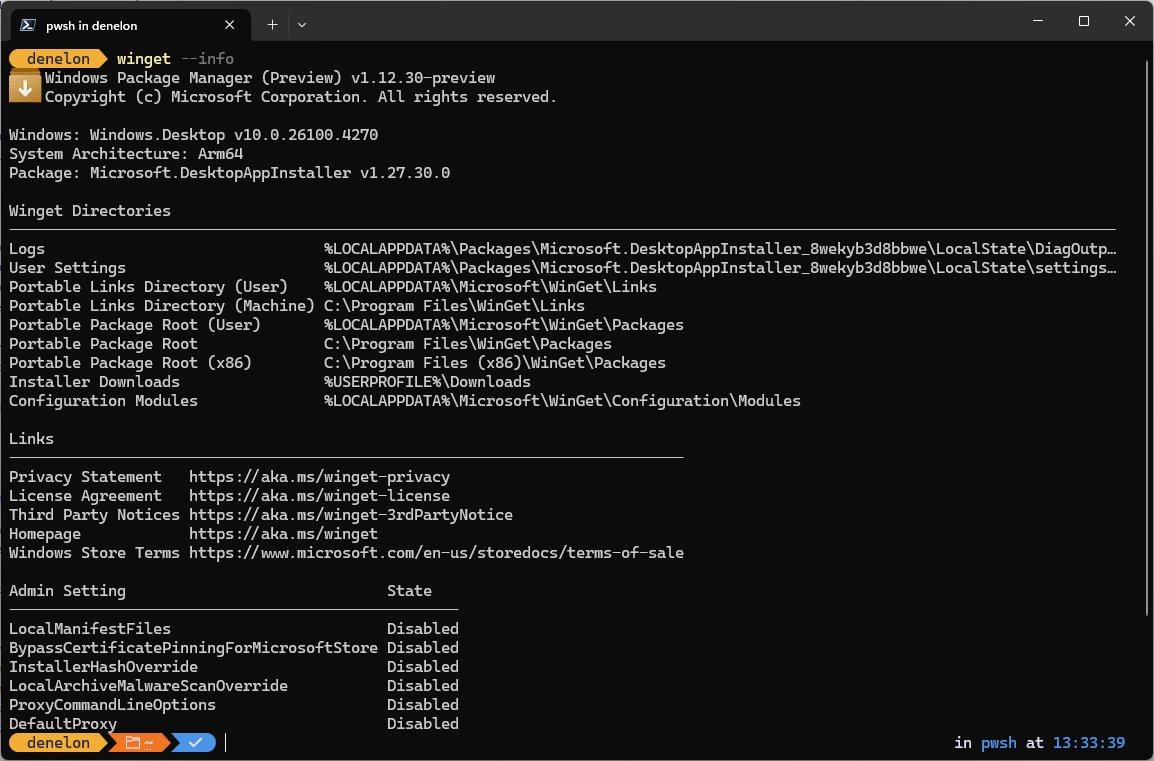Viewport: 1154px width, 761px height.
Task: Click the 'ProxyCommandLineOptions' setting name
Action: coord(112,705)
